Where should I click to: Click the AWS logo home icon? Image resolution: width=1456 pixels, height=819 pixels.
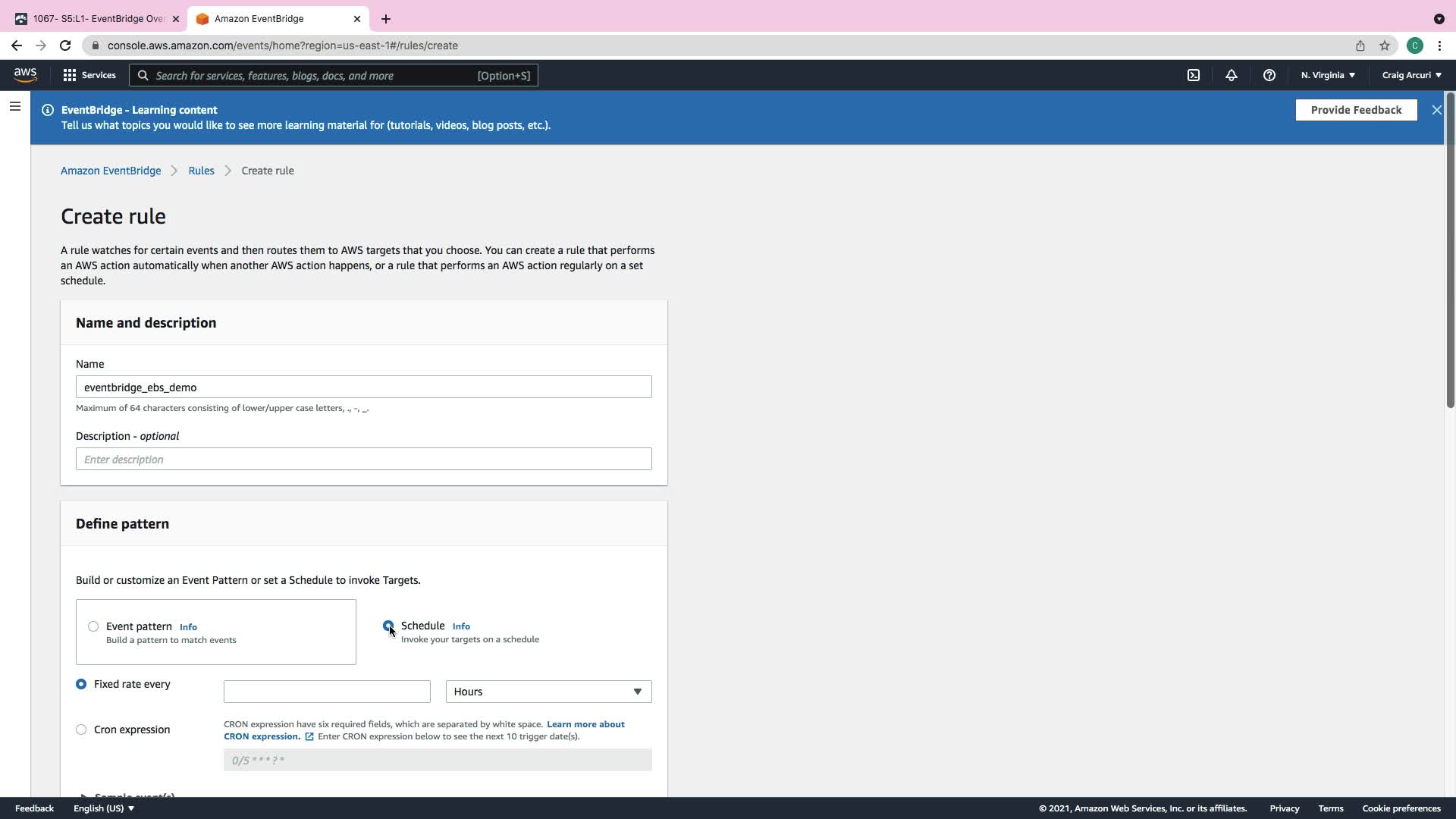point(25,74)
